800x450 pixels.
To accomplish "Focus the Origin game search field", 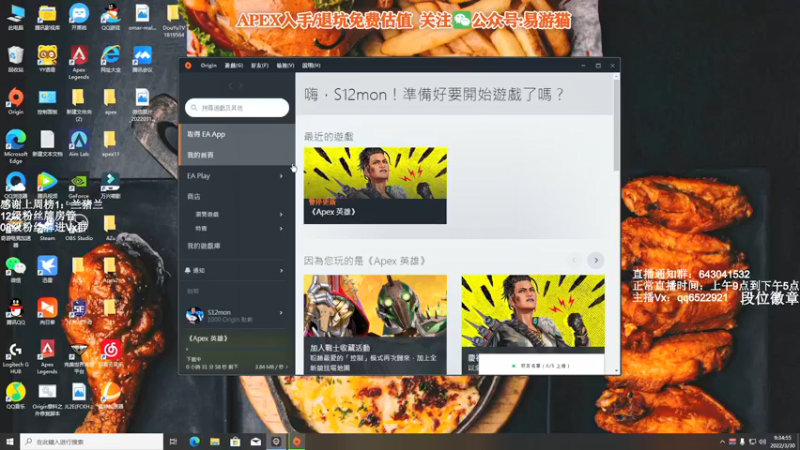I will [237, 108].
